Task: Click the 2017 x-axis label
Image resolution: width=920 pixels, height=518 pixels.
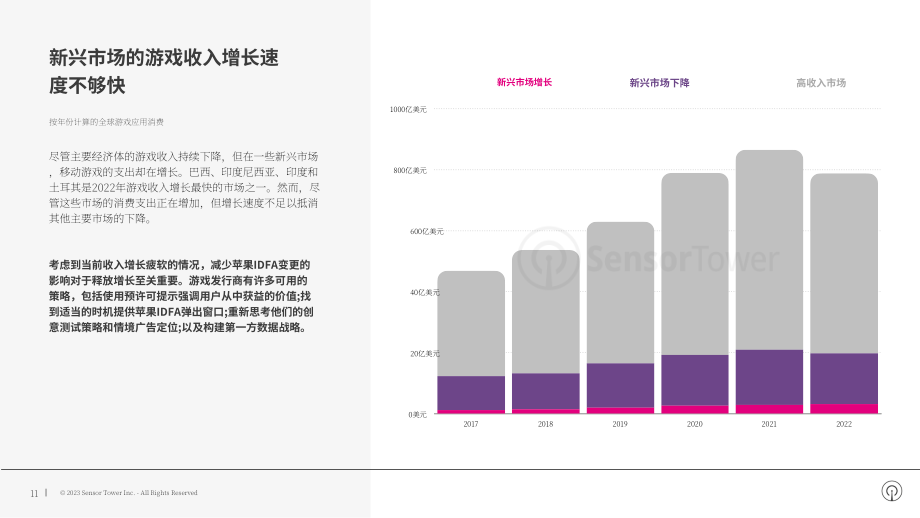Action: pos(471,424)
